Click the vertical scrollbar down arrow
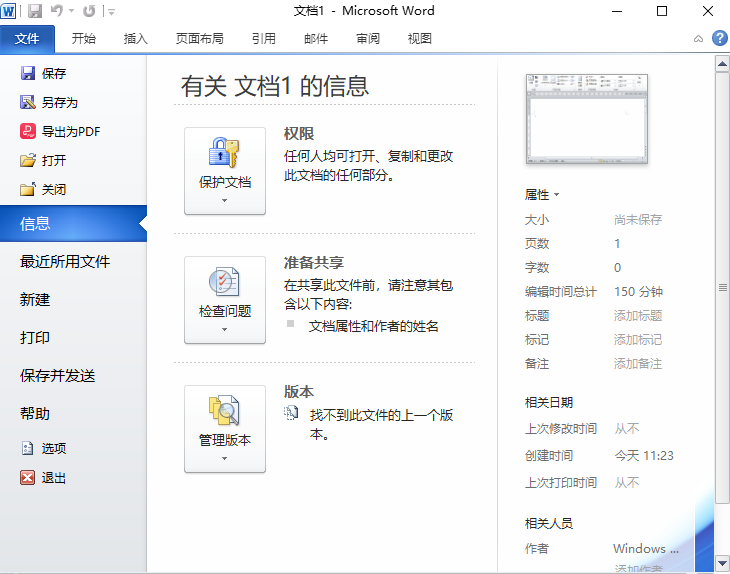The image size is (730, 574). [x=722, y=564]
